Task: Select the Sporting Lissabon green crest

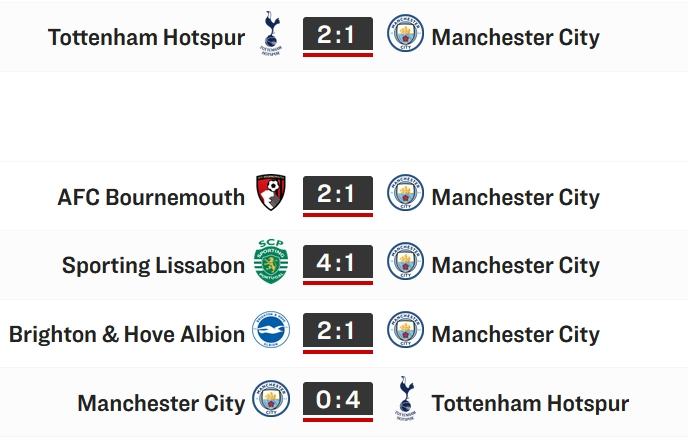Action: pos(271,261)
